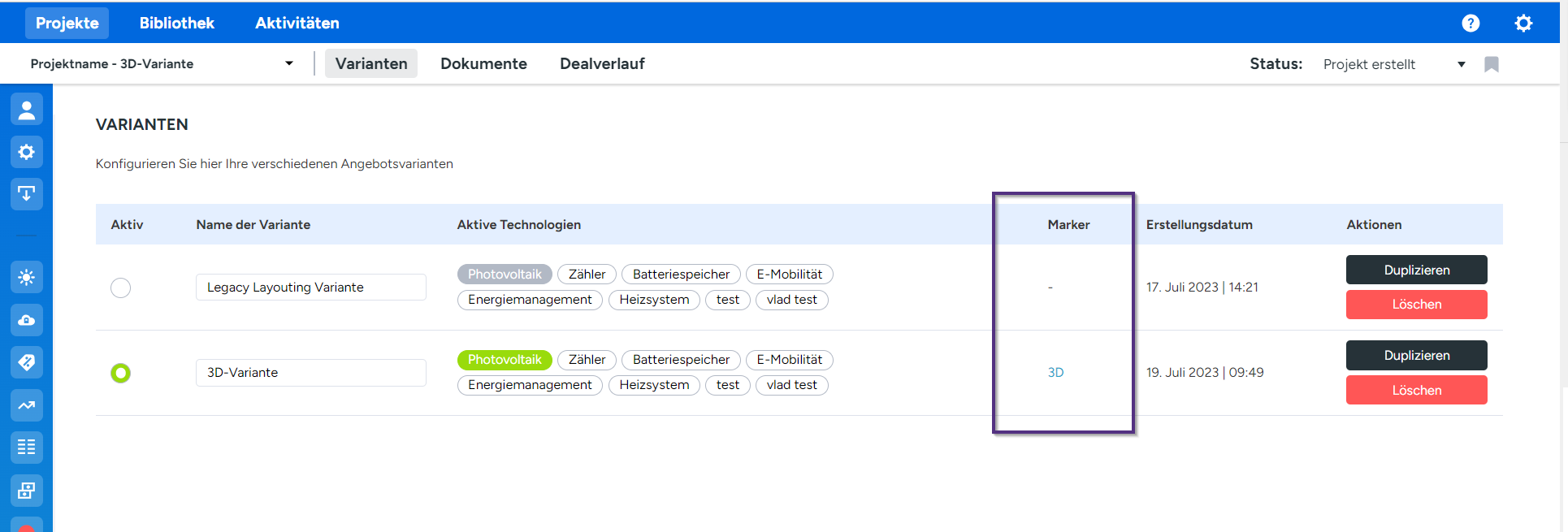
Task: Click the 3D-Variante name input field
Action: [310, 373]
